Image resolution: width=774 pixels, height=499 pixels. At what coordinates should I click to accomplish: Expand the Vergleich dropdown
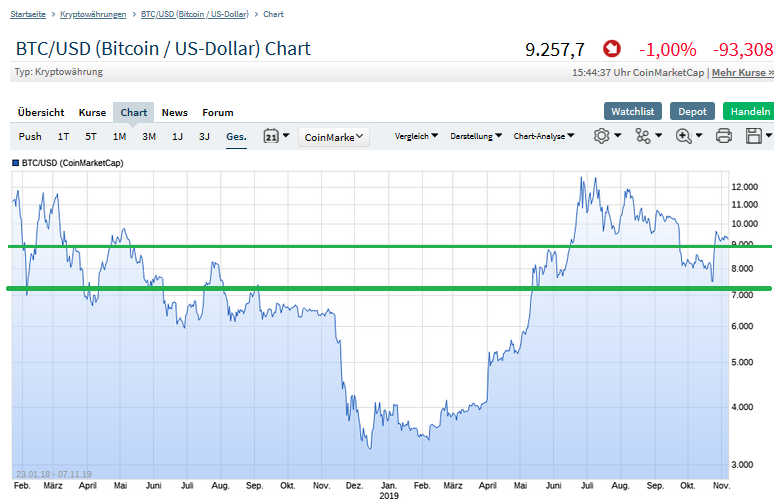pos(418,136)
